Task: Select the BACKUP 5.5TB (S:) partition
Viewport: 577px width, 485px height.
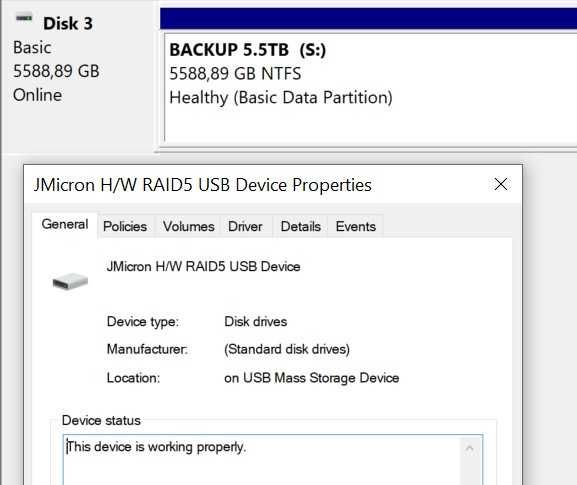Action: click(x=371, y=88)
